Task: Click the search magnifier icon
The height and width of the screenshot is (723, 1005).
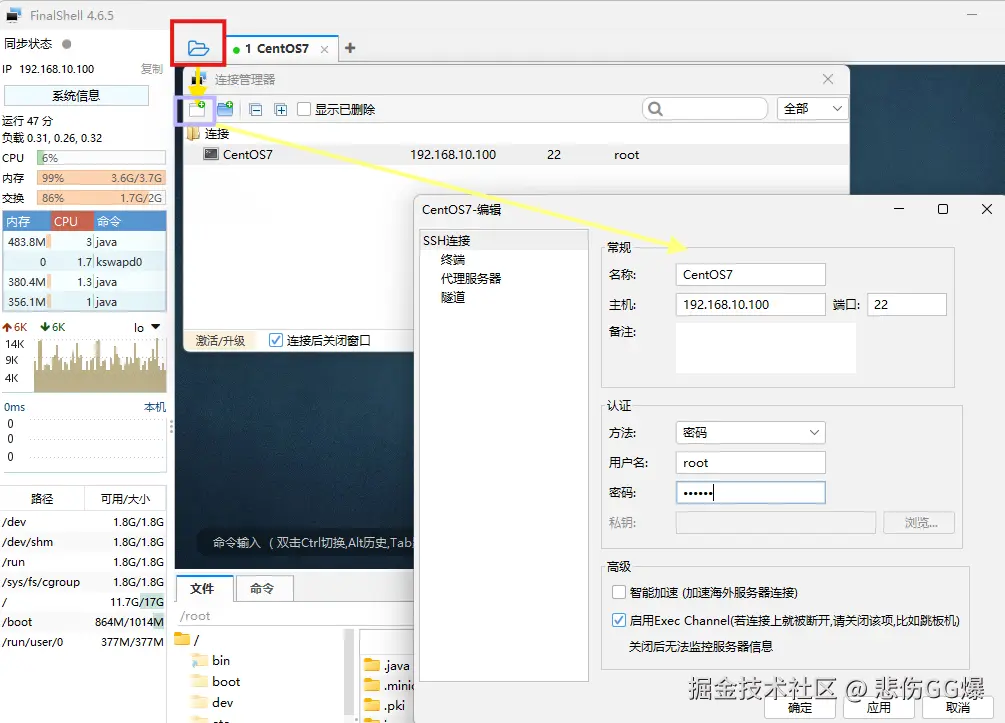Action: tap(655, 109)
